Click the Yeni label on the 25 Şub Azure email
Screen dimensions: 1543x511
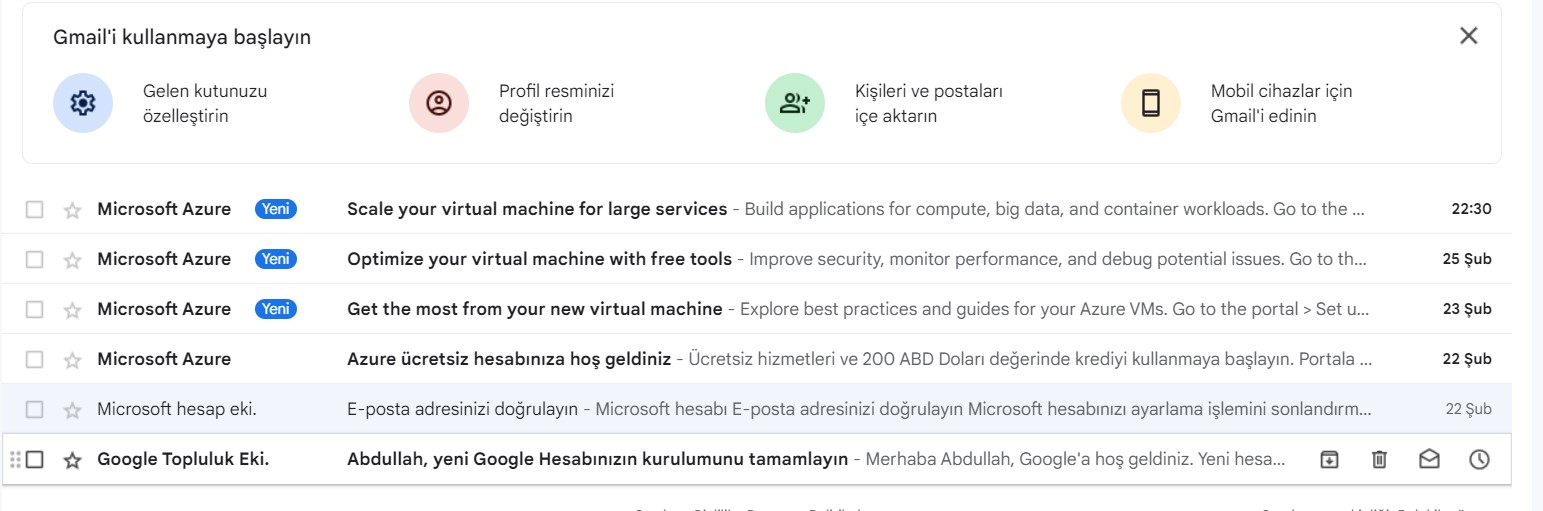(276, 259)
